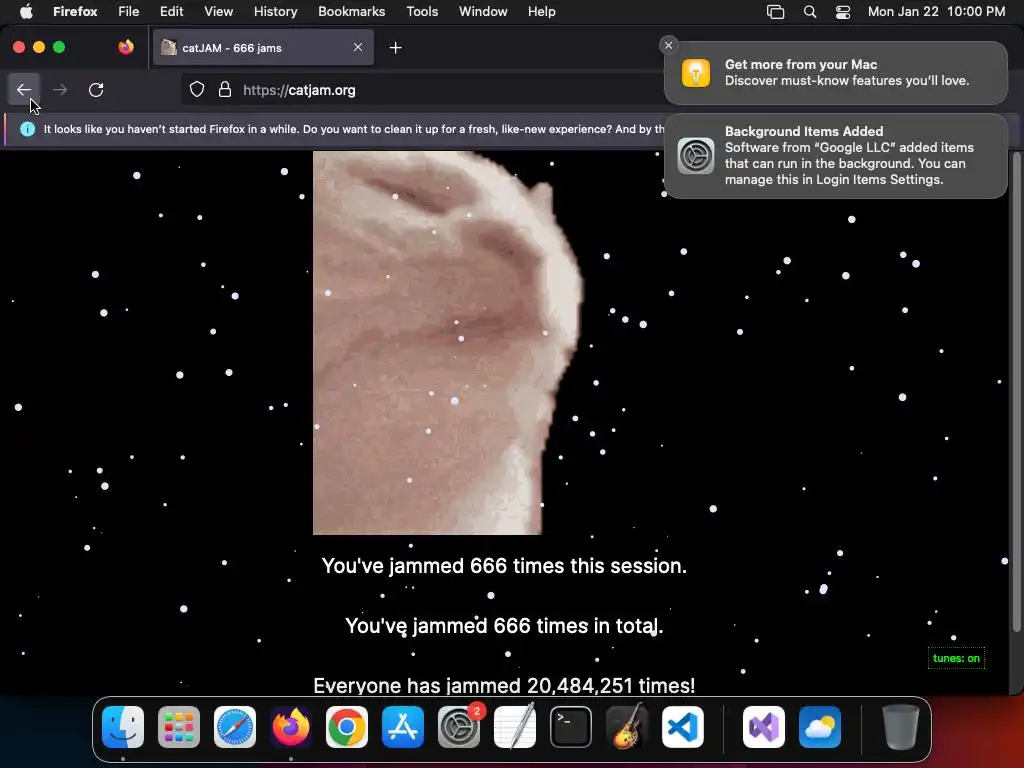Open the Tools menu
This screenshot has width=1024, height=768.
click(422, 11)
